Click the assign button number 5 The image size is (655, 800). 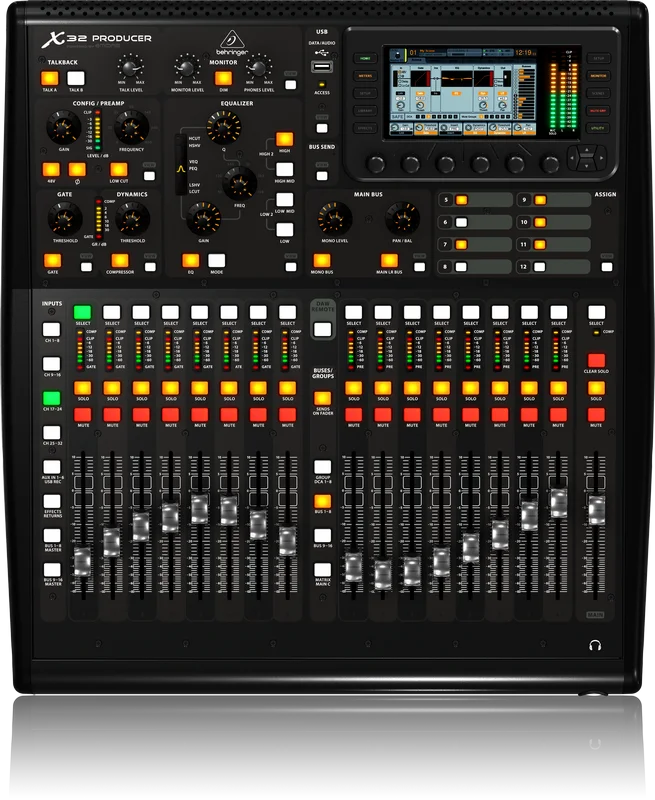pyautogui.click(x=462, y=200)
